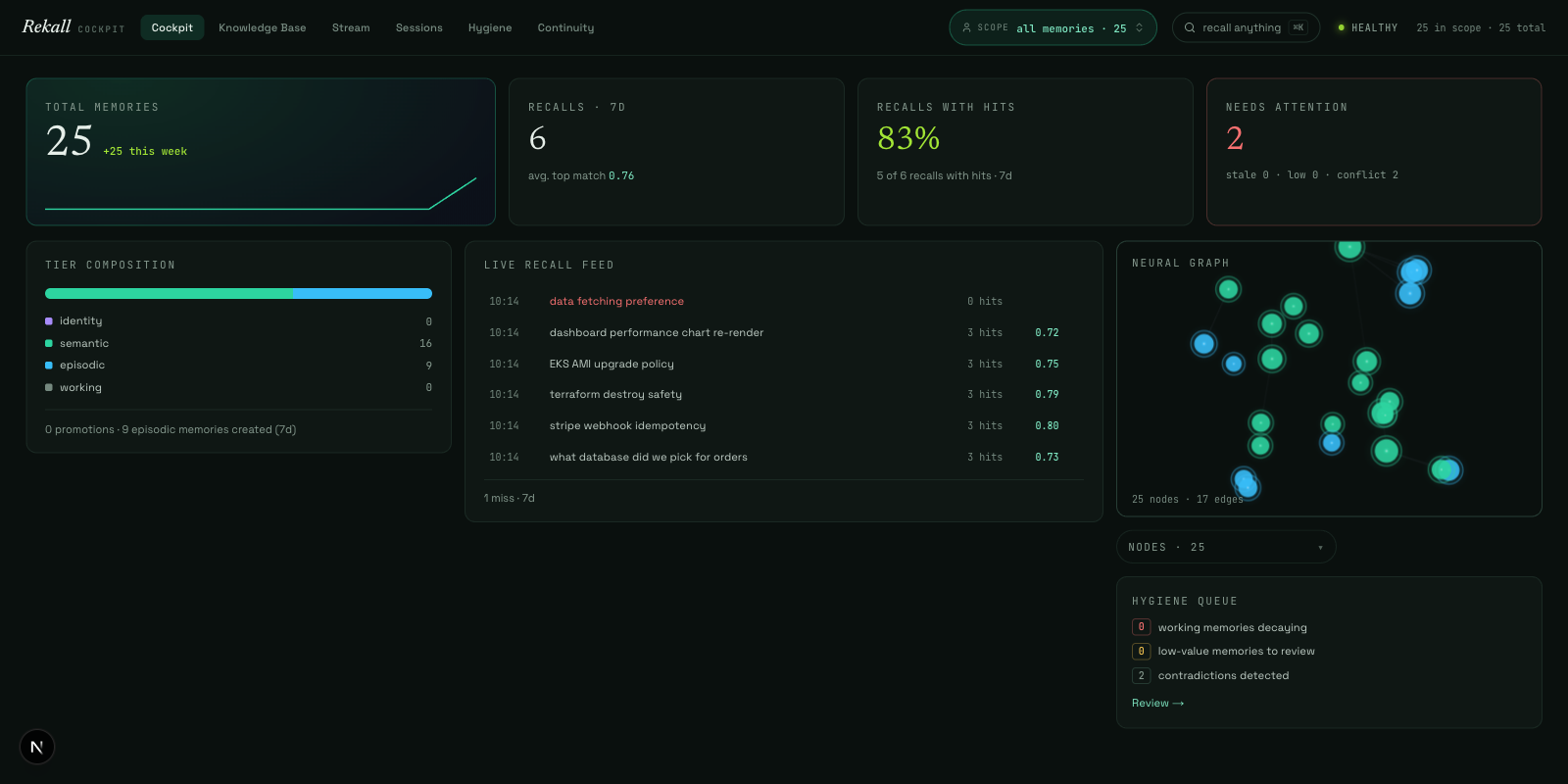Click the Recalls 7D count of 6
The width and height of the screenshot is (1568, 784).
pyautogui.click(x=537, y=138)
